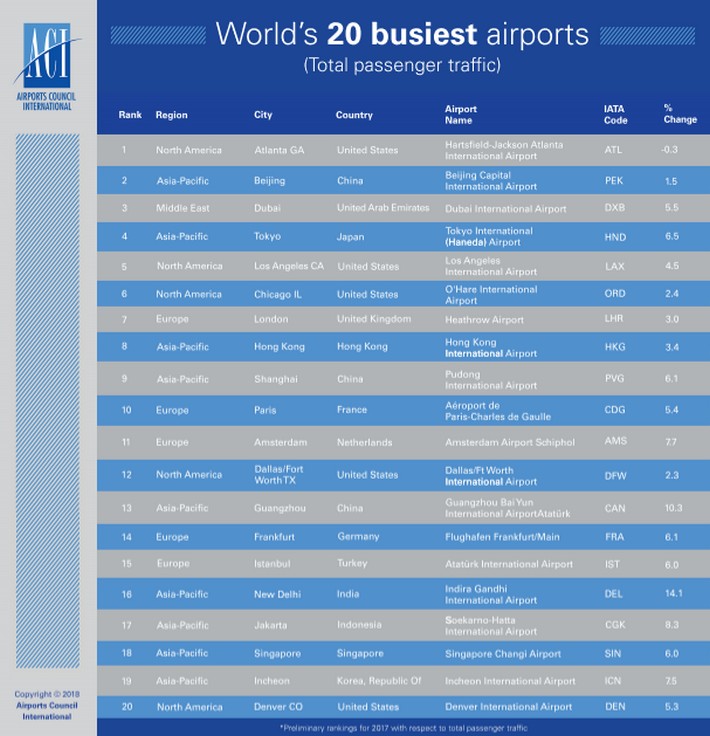Click the 'HND' IATA code
This screenshot has height=736, width=710.
(615, 237)
